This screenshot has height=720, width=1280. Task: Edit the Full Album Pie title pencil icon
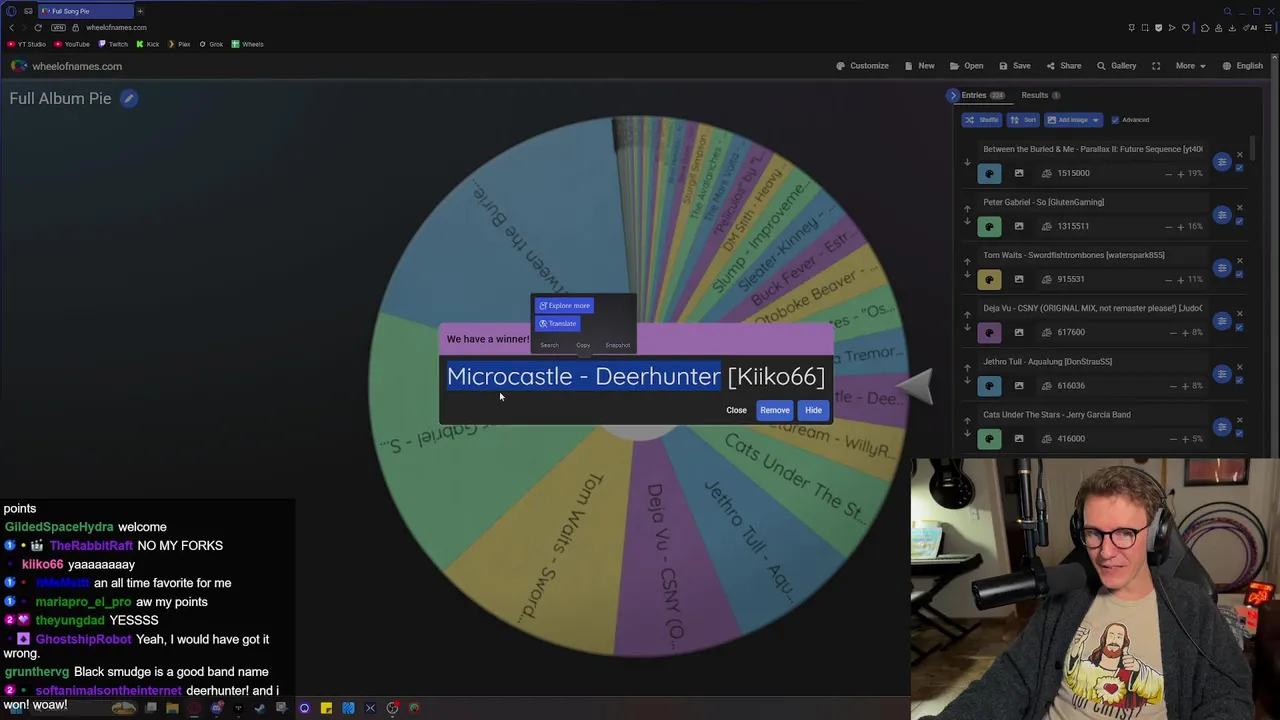click(x=129, y=98)
